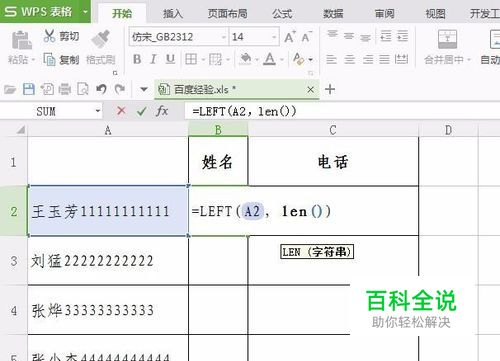Image resolution: width=500 pixels, height=361 pixels.
Task: Expand fill color dropdown arrow
Action: coord(257,60)
